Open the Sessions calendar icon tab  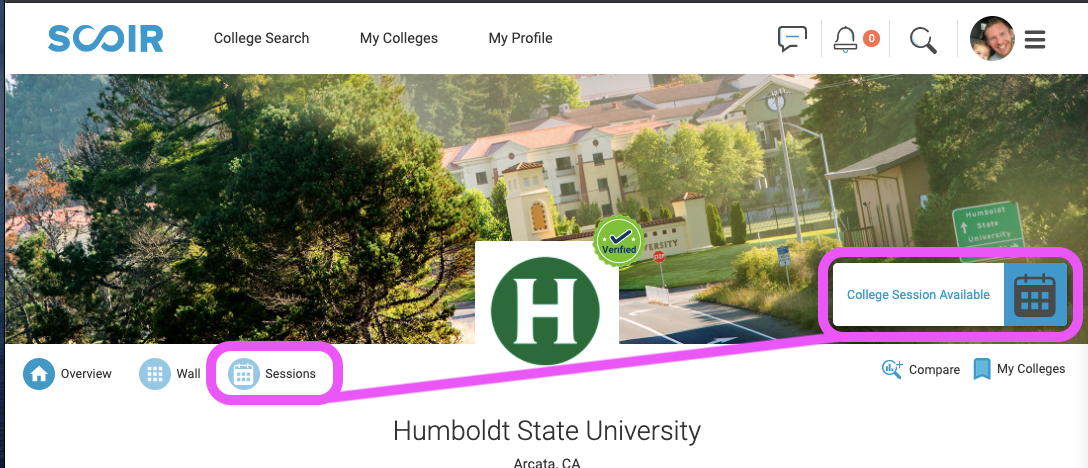click(x=244, y=374)
